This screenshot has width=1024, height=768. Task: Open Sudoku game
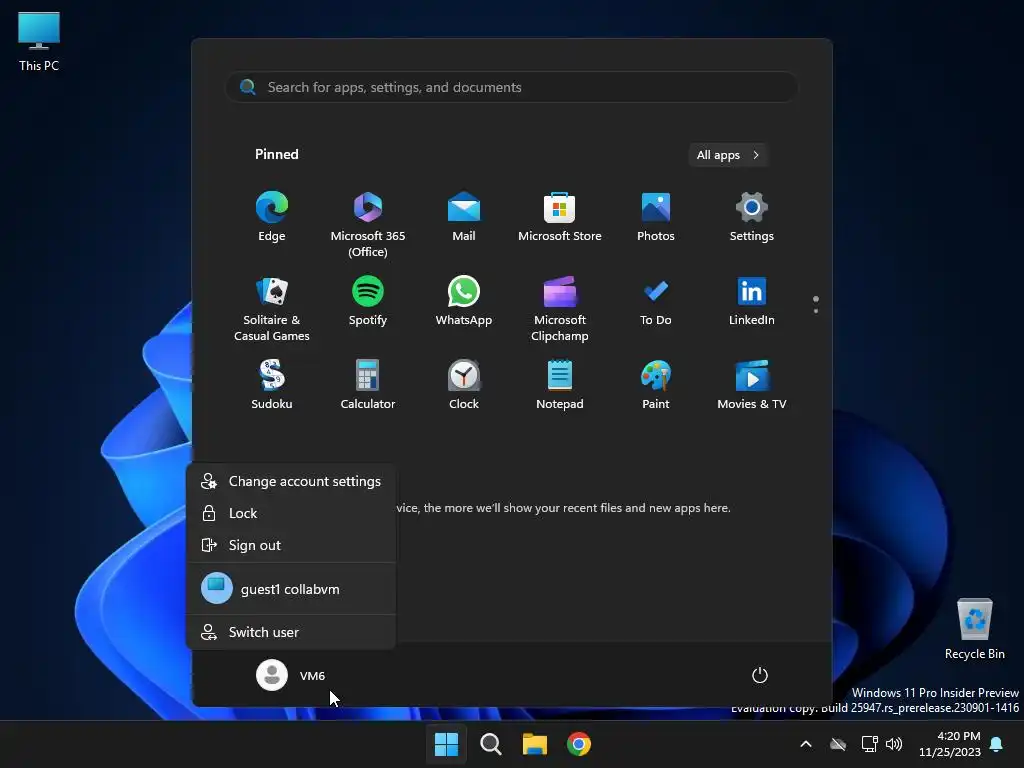(272, 385)
